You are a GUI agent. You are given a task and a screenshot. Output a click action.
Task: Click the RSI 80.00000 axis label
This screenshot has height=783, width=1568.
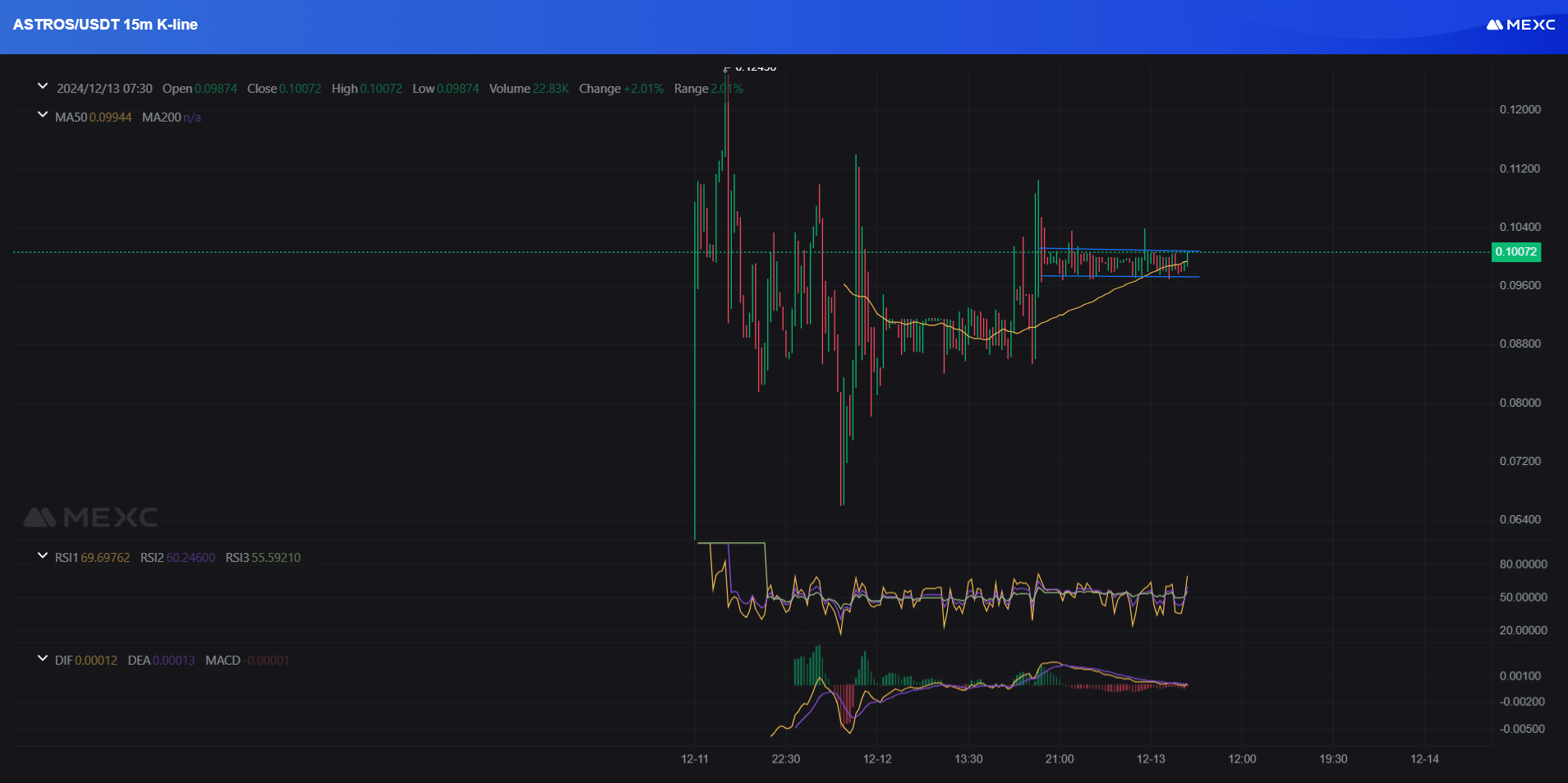pos(1523,564)
